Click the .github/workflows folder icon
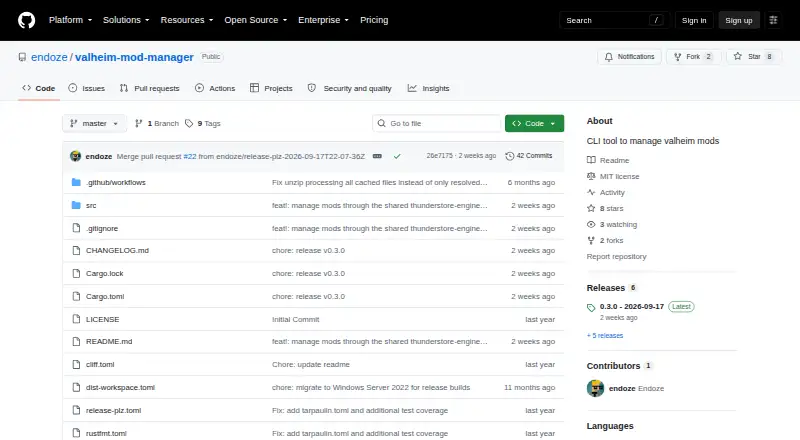The image size is (800, 440). (x=76, y=182)
